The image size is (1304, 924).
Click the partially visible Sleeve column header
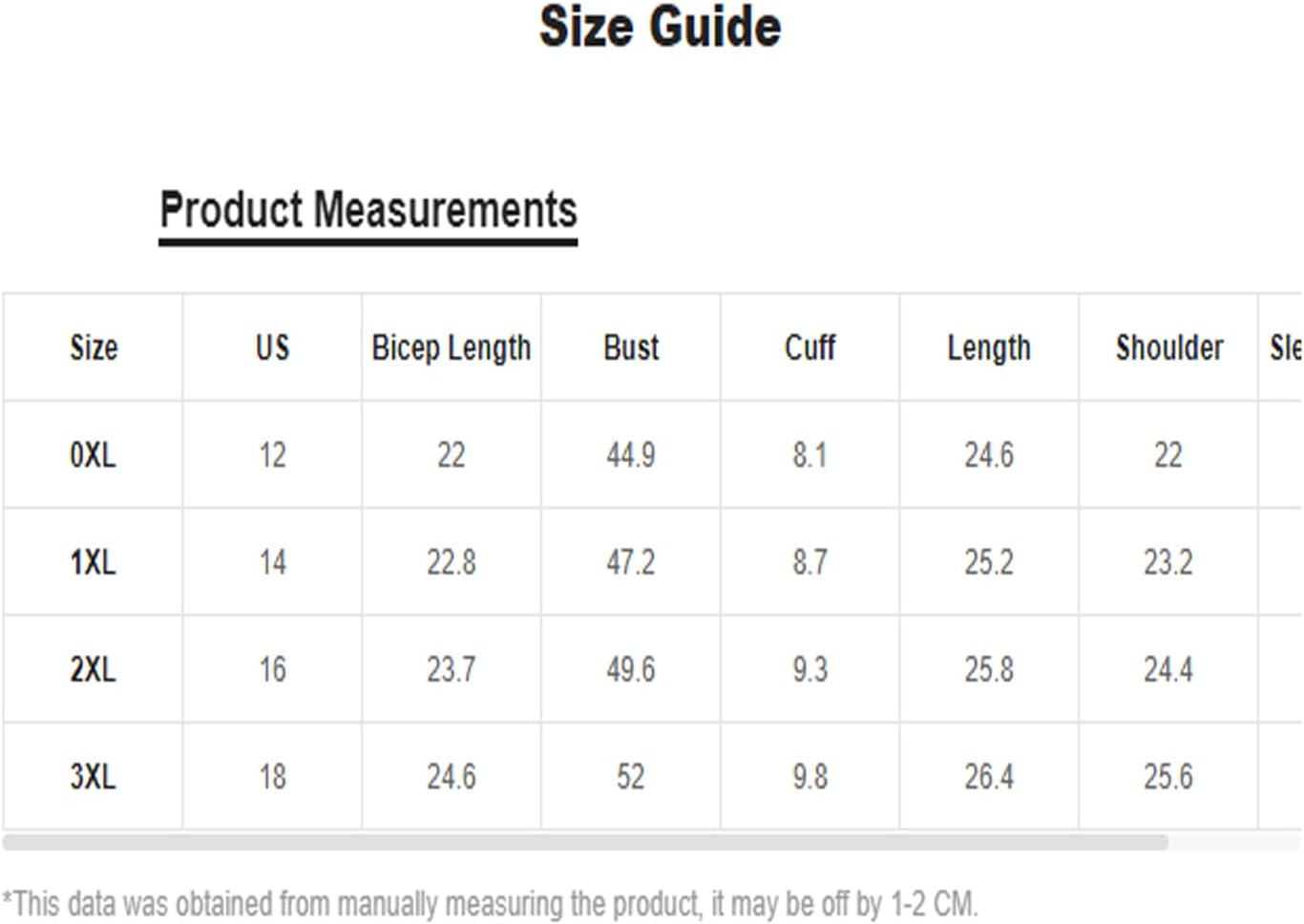point(1285,347)
